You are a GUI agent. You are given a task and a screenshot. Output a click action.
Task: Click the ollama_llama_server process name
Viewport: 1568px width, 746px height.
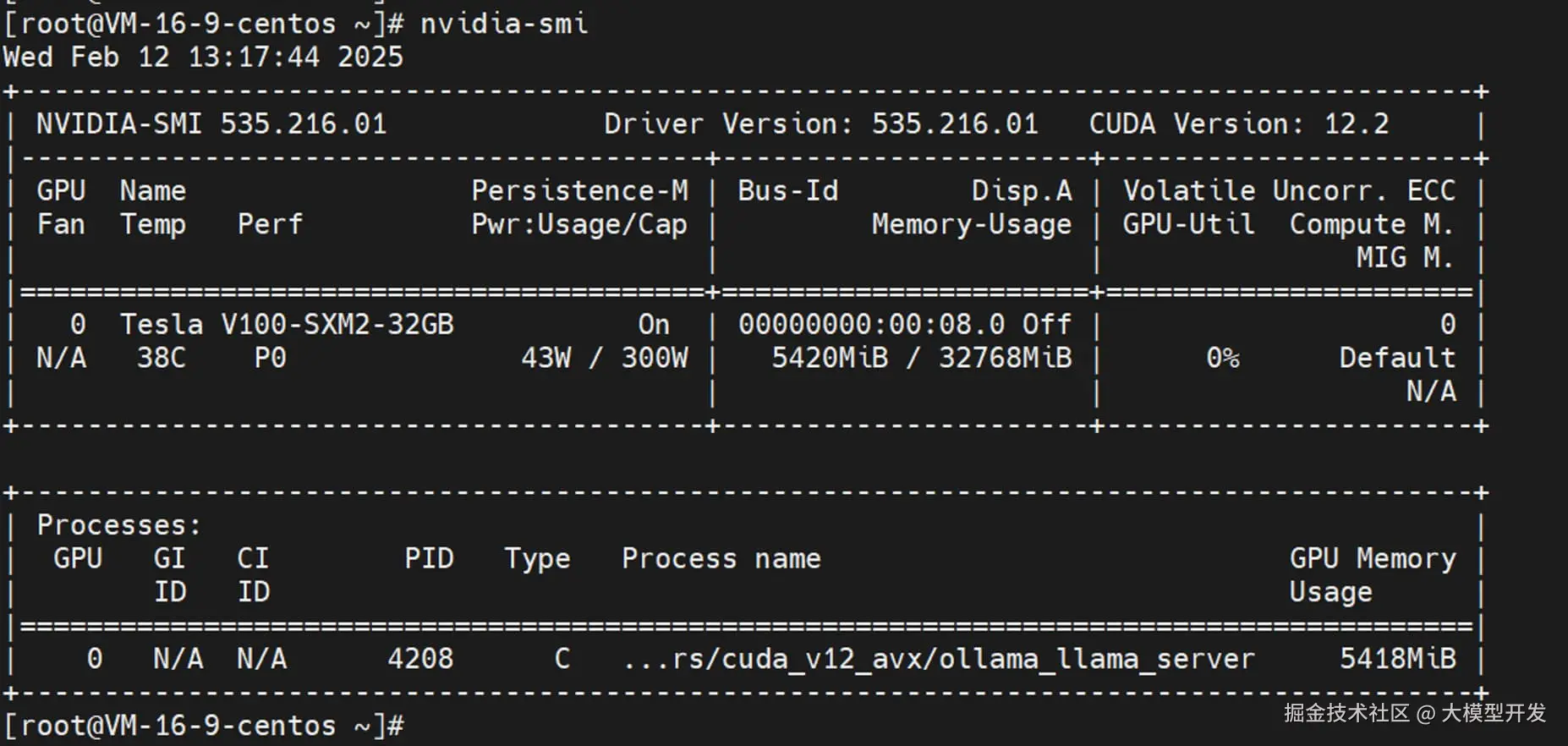(939, 658)
